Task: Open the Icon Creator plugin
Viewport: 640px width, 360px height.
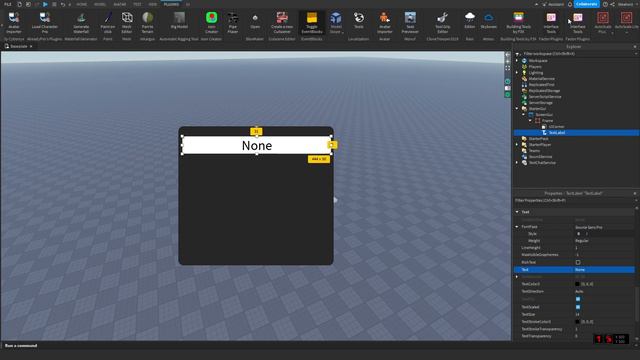Action: tap(211, 22)
